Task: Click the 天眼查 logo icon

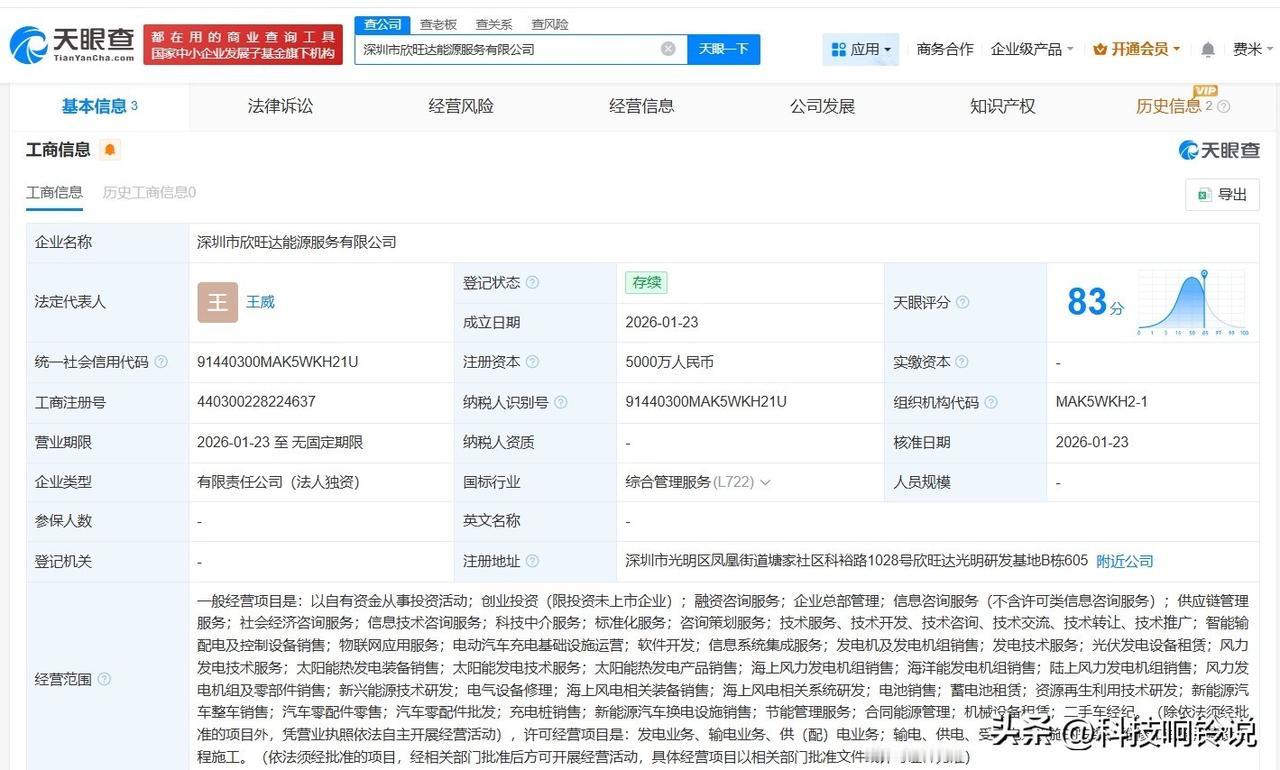Action: pyautogui.click(x=30, y=44)
